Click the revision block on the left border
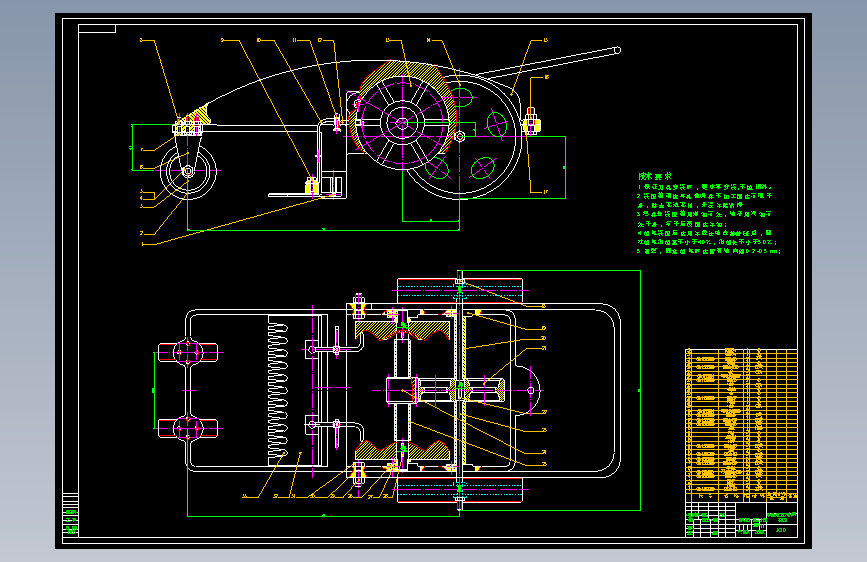The image size is (867, 562). (70, 514)
